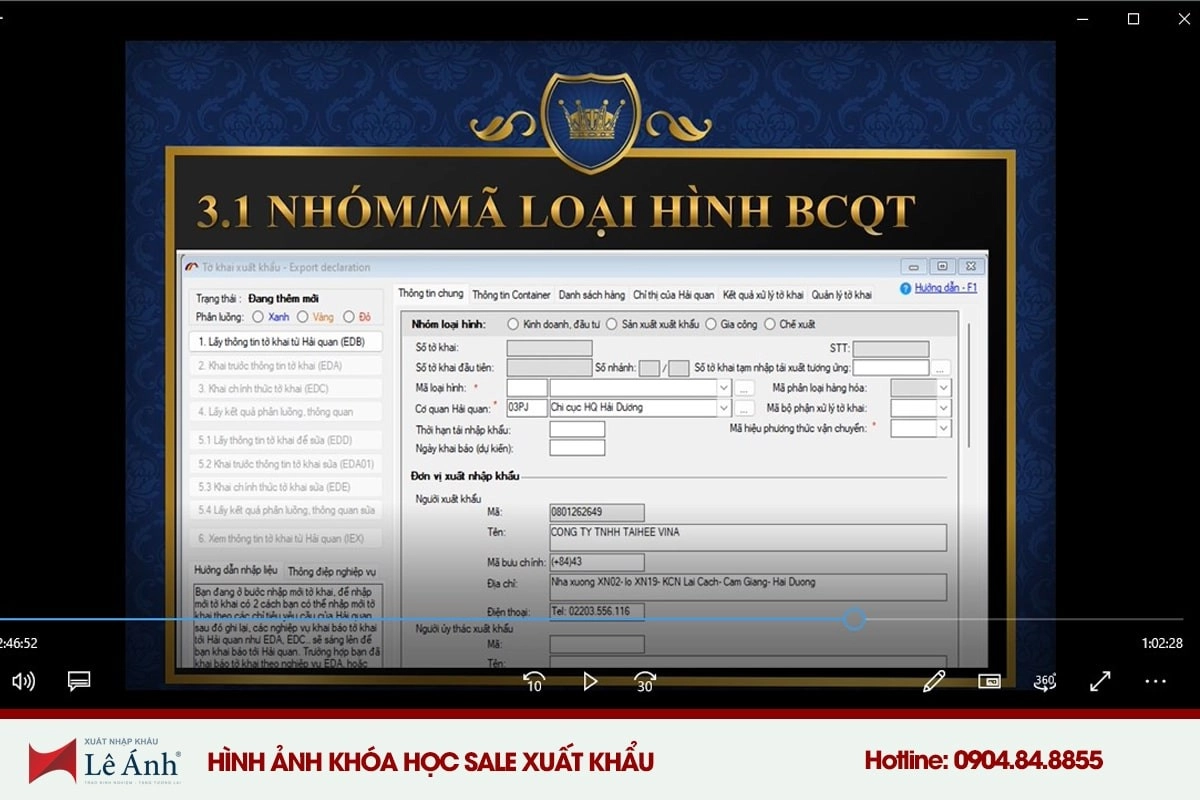Open the three-dot more options menu
The image size is (1200, 800).
pyautogui.click(x=1155, y=681)
